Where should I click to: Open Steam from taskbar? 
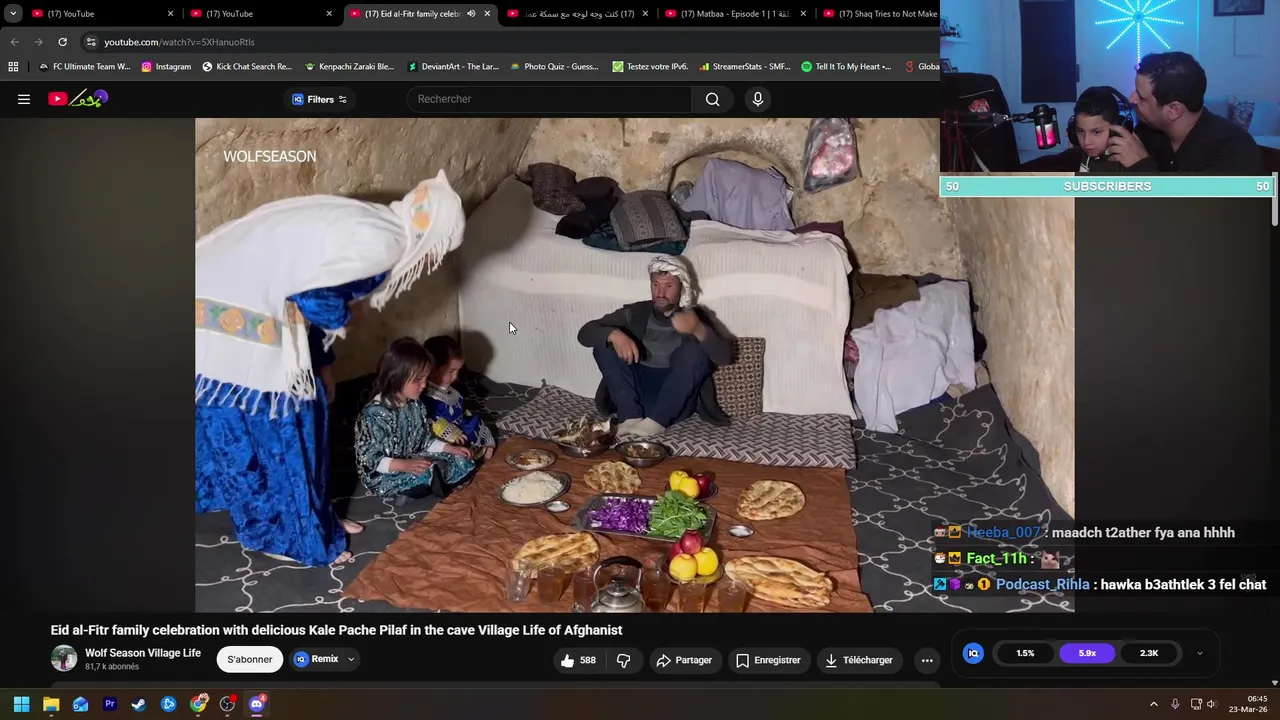pos(139,704)
